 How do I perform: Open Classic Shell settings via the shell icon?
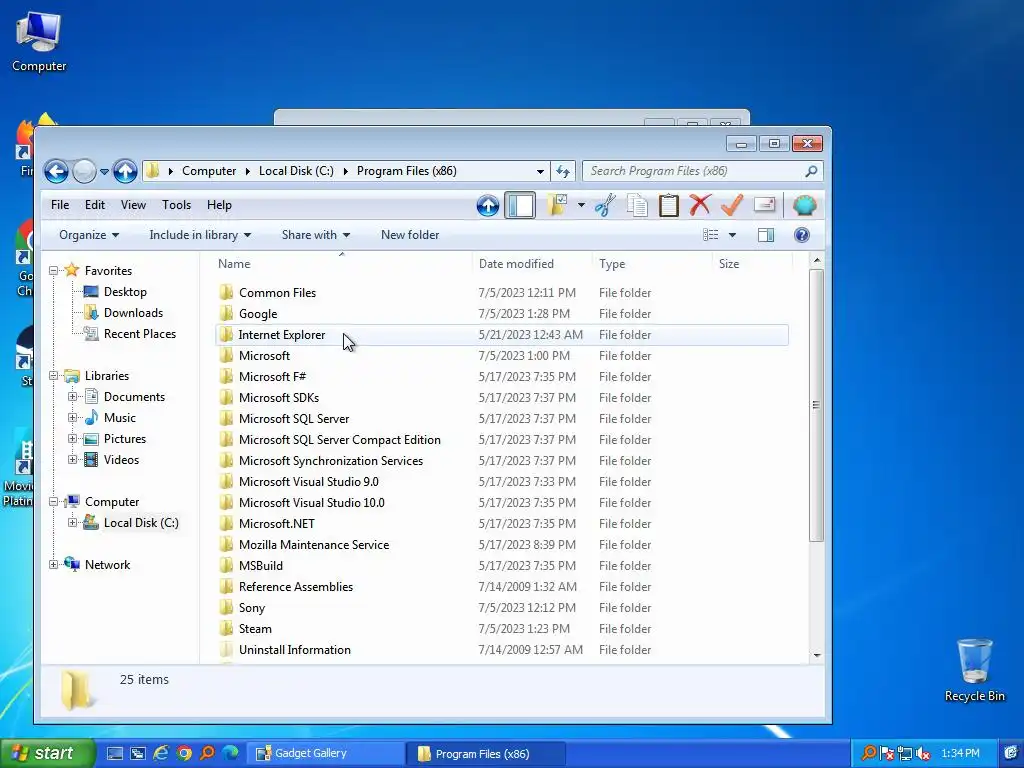coord(805,206)
